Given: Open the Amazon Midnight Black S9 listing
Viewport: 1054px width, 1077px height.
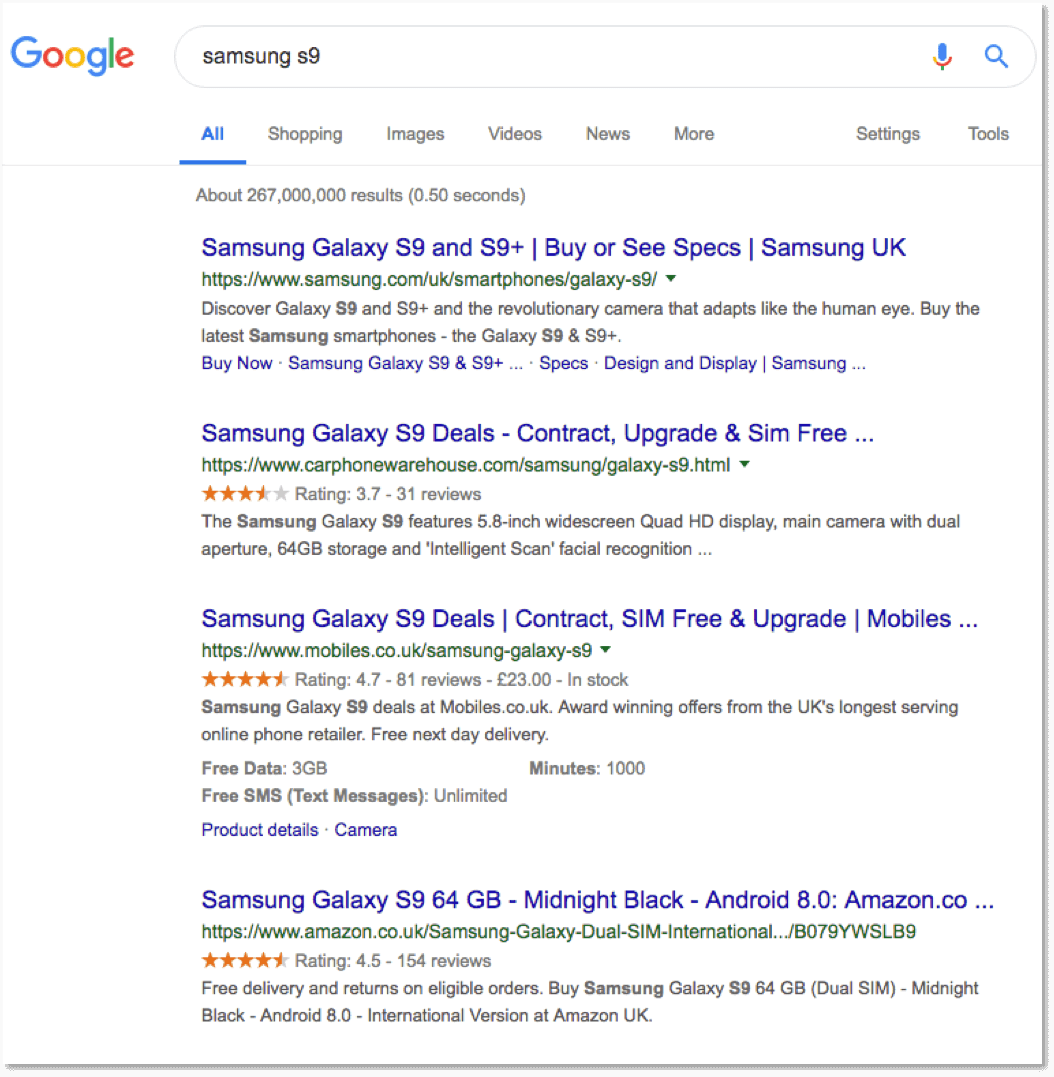Looking at the screenshot, I should click(596, 900).
